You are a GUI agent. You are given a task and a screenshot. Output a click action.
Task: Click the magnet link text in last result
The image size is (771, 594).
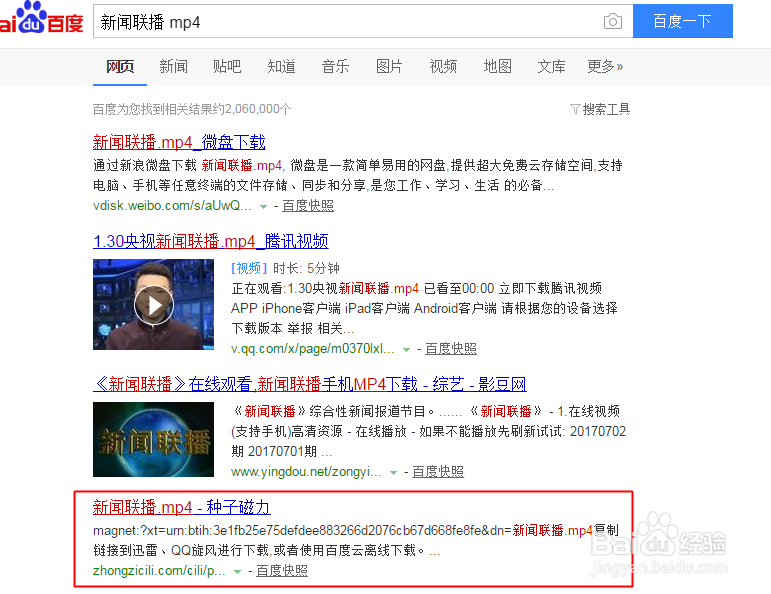343,531
